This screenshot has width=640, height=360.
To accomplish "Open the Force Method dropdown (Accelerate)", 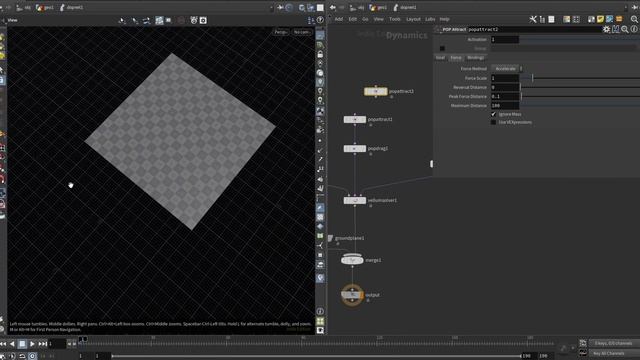I will (x=507, y=69).
